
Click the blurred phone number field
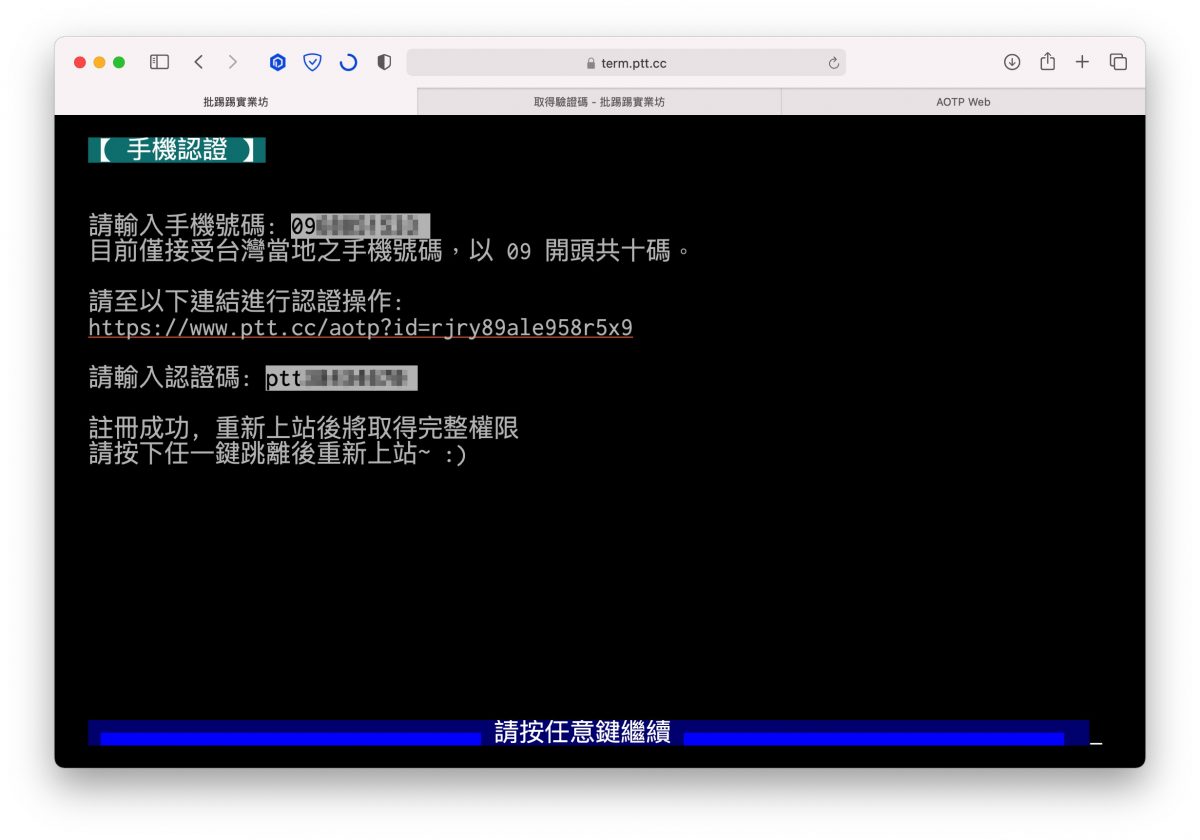(360, 225)
